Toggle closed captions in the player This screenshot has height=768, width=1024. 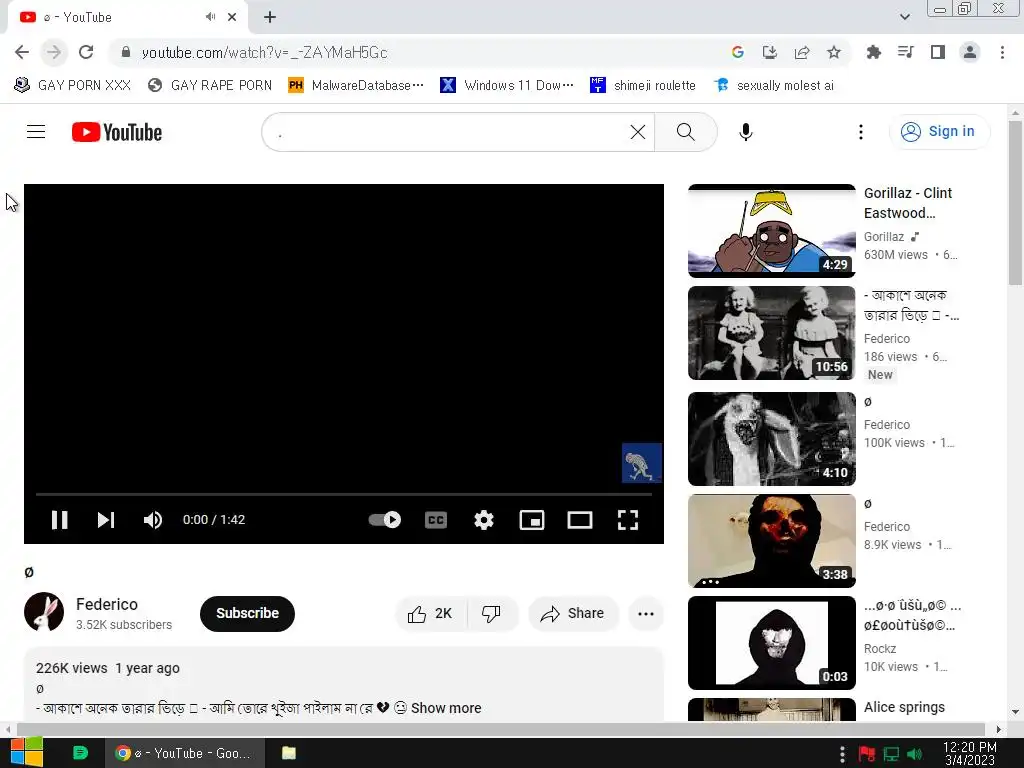pyautogui.click(x=436, y=520)
